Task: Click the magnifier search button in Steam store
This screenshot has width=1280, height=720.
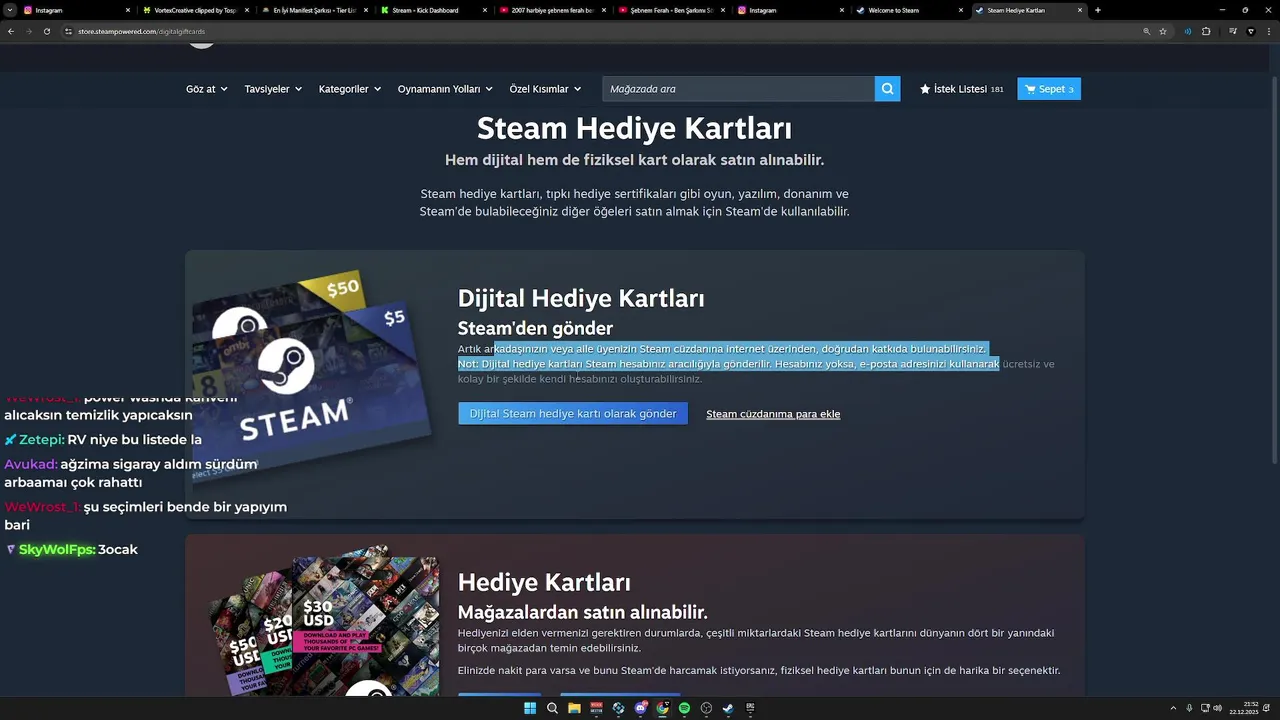Action: (887, 89)
